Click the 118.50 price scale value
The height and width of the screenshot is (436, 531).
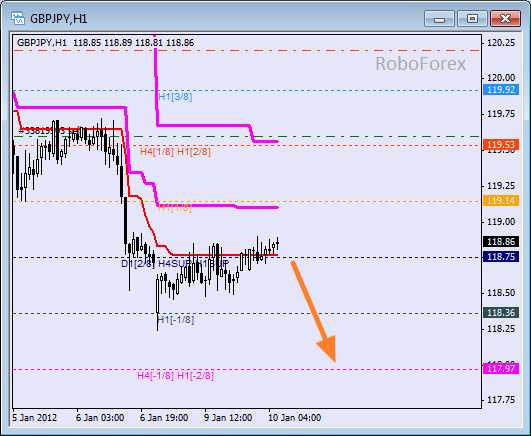coord(501,293)
